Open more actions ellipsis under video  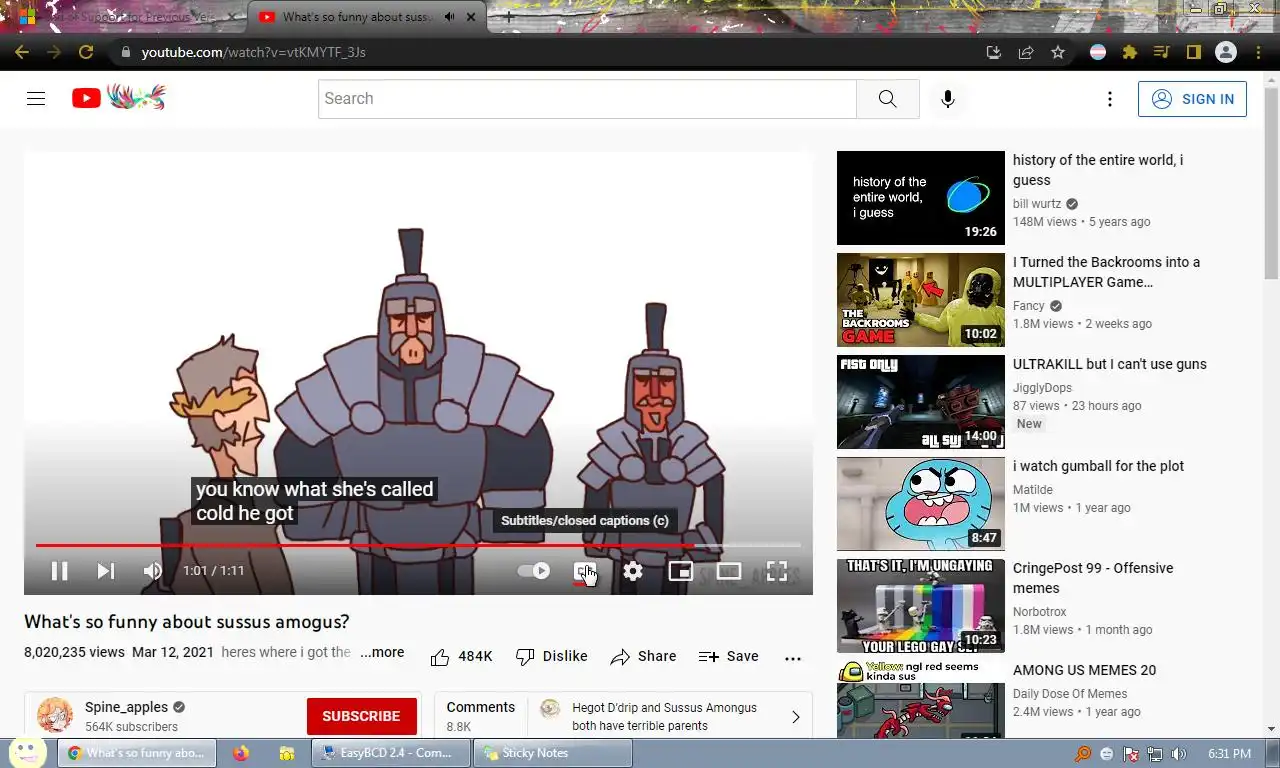click(793, 658)
